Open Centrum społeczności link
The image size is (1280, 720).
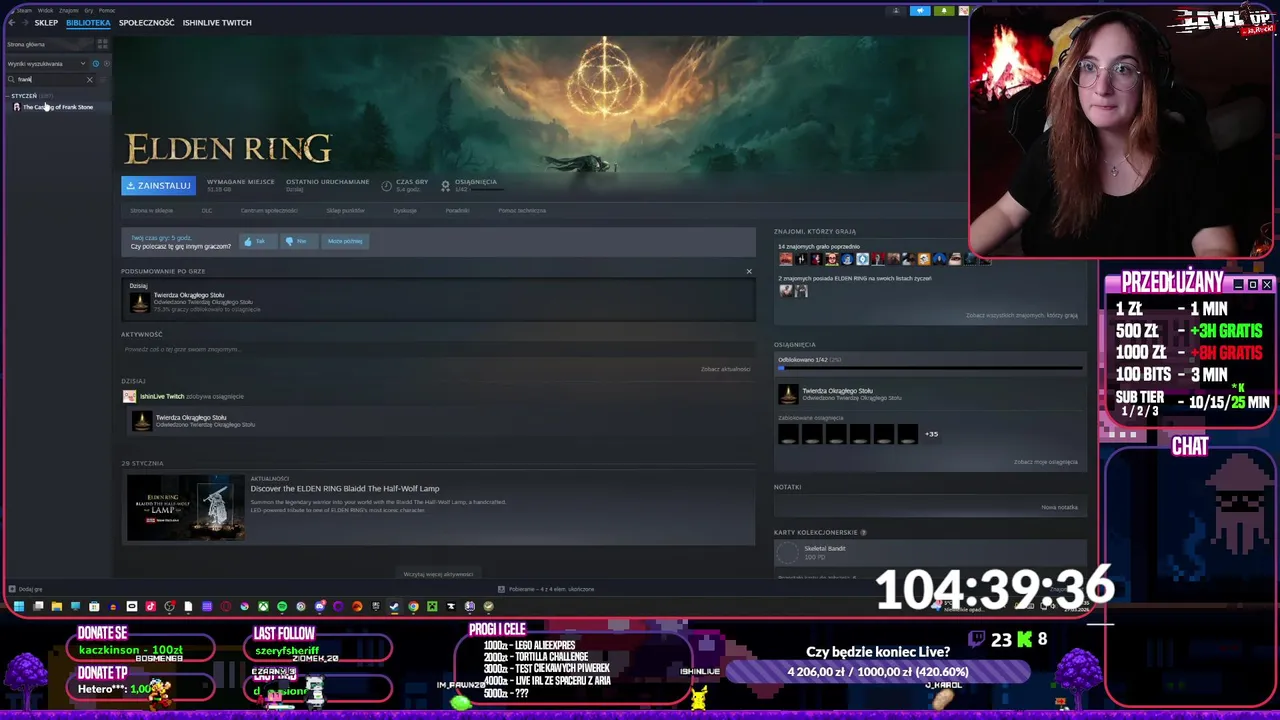click(x=269, y=211)
